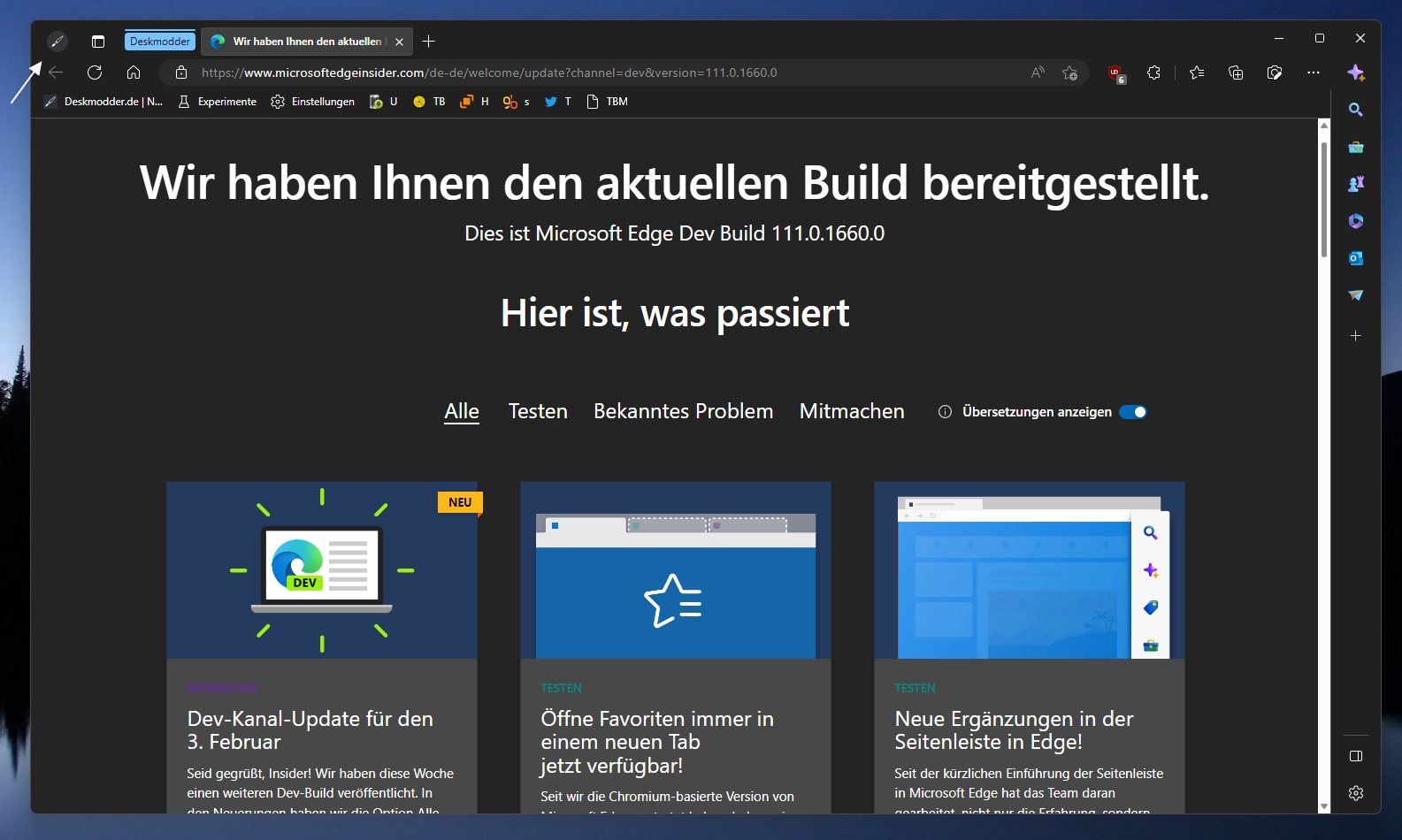The image size is (1402, 840).
Task: Open the Settings and more menu
Action: [x=1314, y=73]
